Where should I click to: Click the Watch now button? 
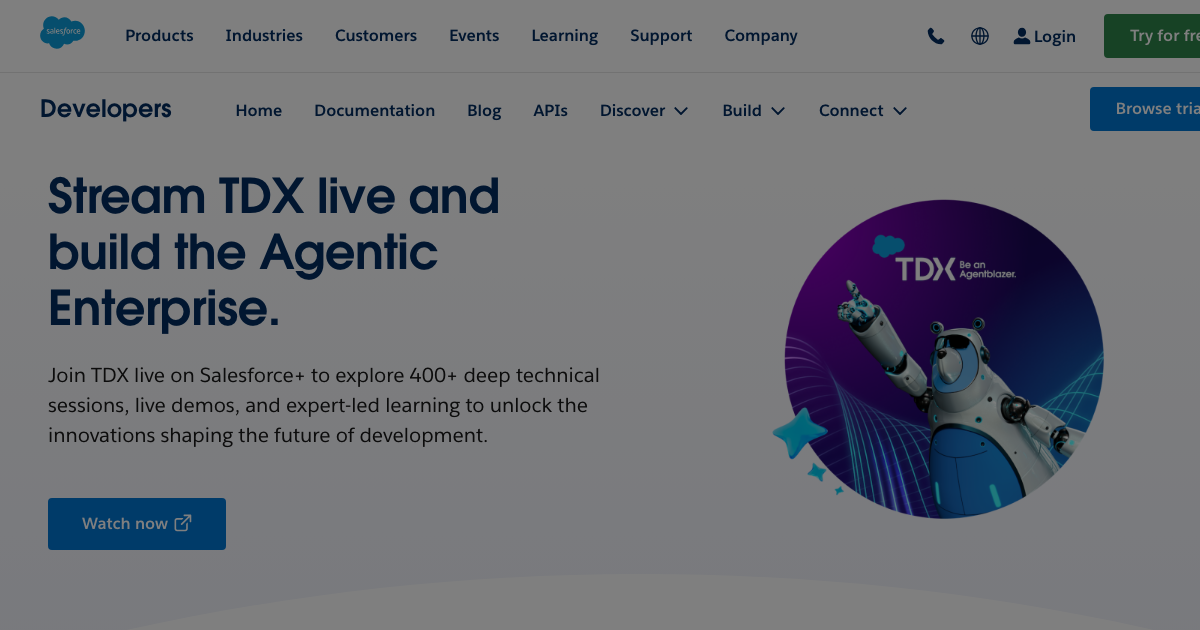(136, 523)
